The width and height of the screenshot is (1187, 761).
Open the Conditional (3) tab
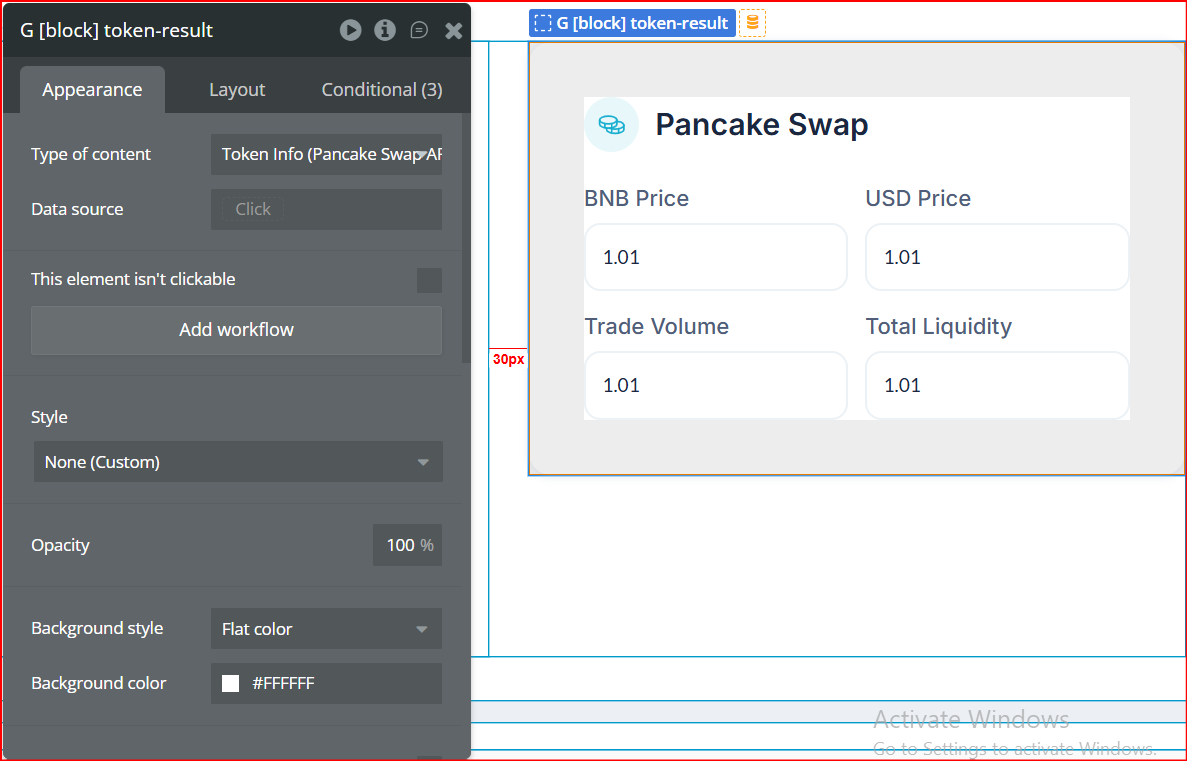[x=382, y=90]
